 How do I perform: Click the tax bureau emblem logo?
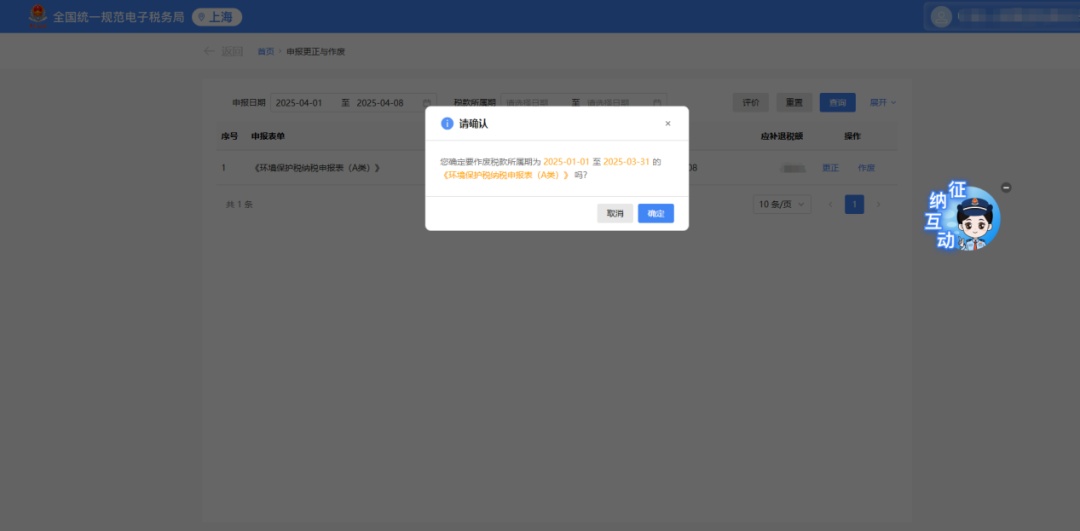pyautogui.click(x=38, y=16)
